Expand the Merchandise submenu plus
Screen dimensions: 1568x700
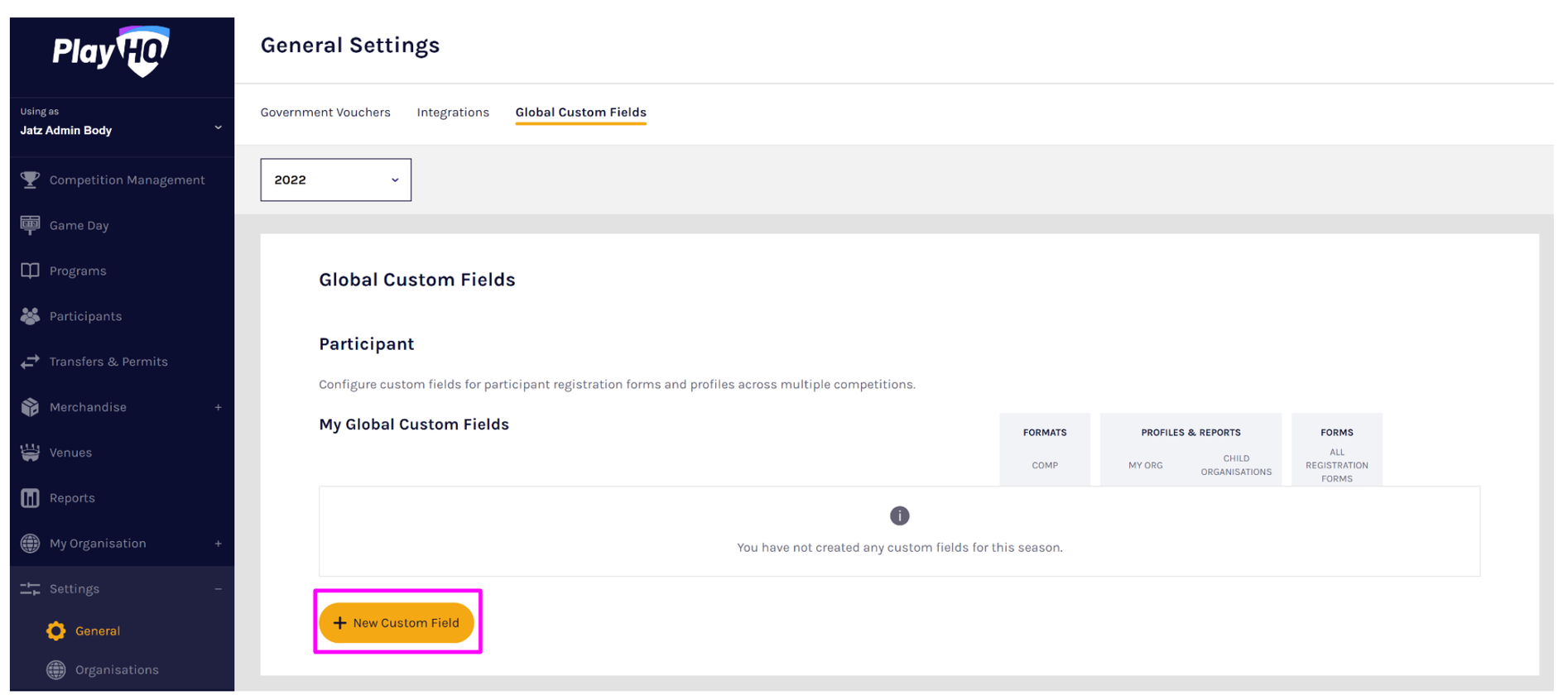click(219, 407)
